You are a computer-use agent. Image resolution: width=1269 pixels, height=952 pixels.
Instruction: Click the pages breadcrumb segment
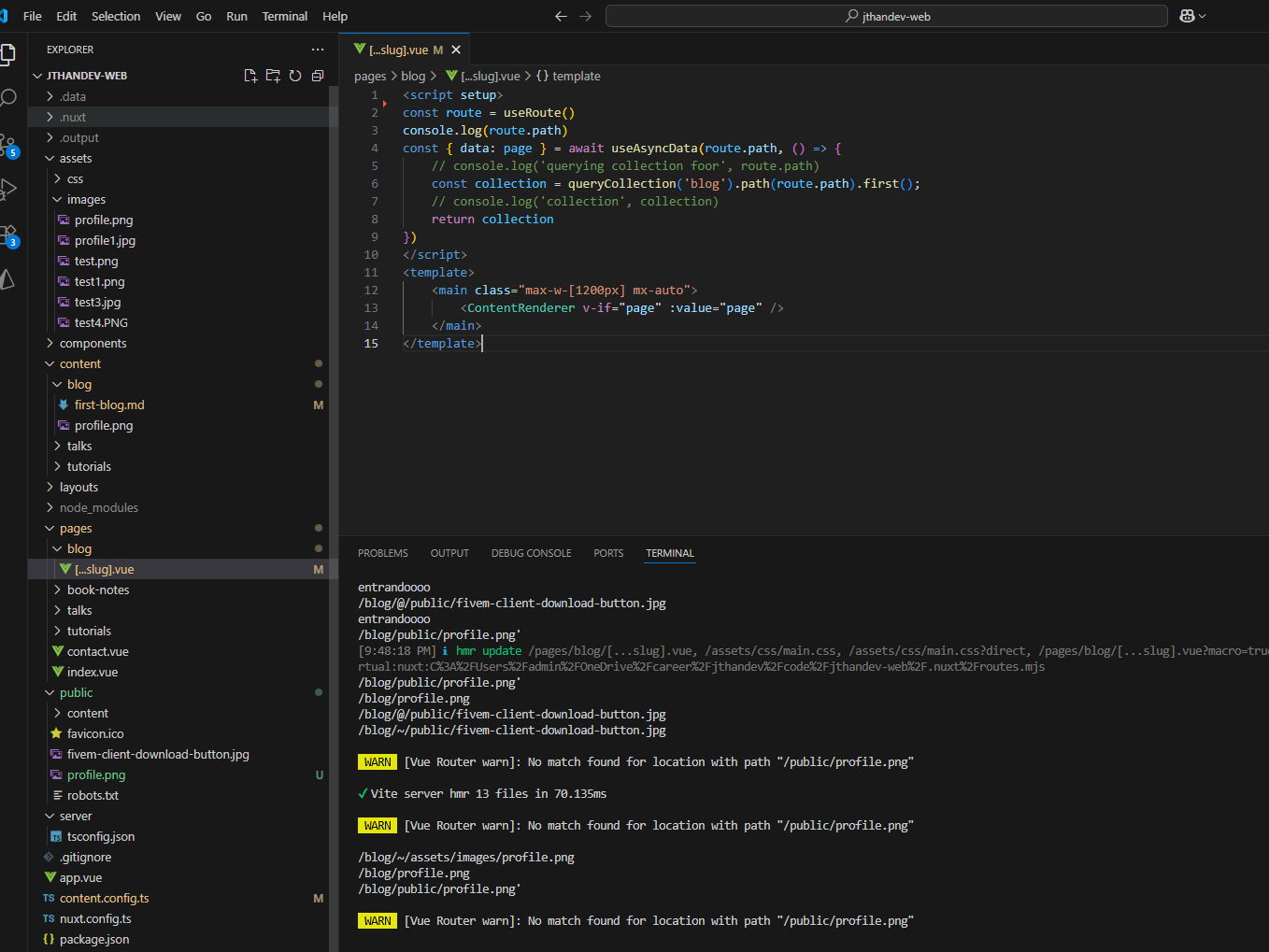[370, 76]
